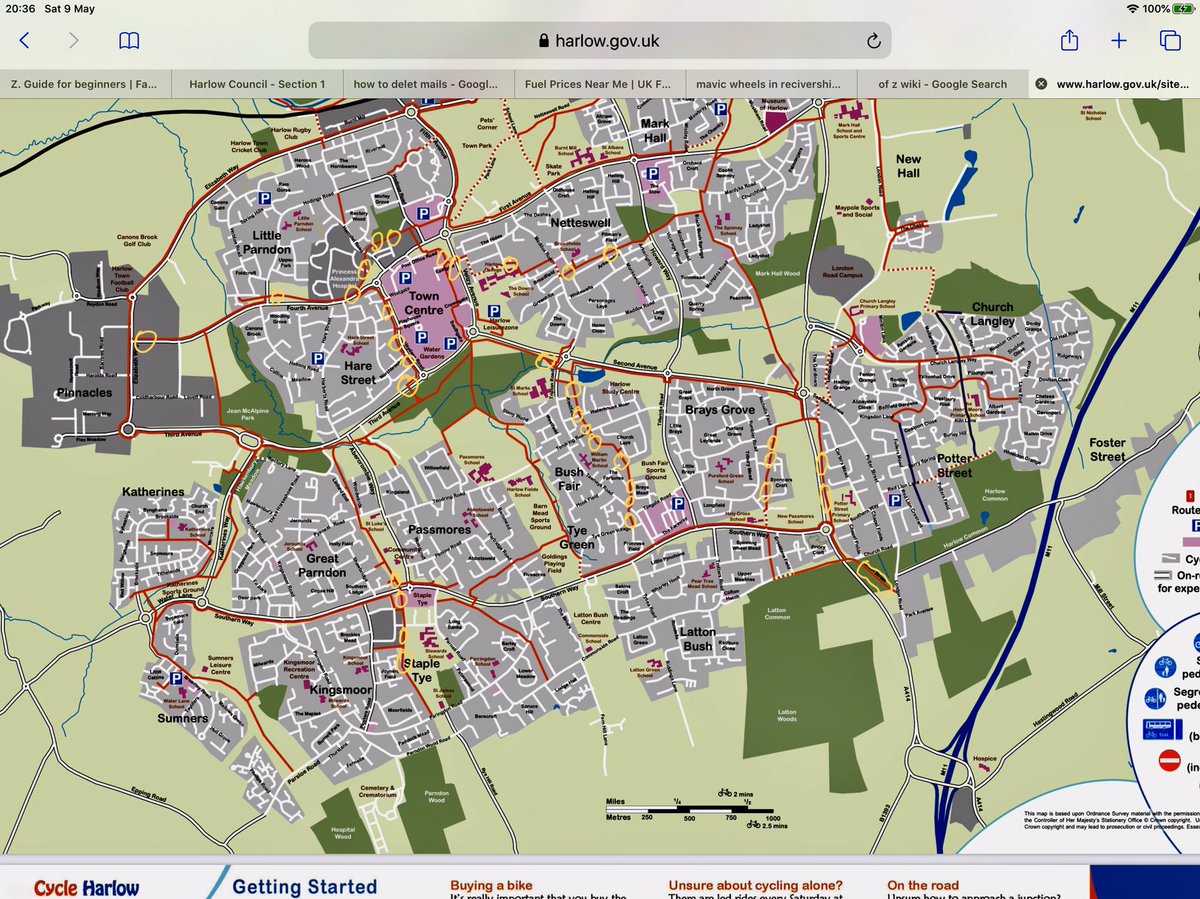Image resolution: width=1200 pixels, height=899 pixels.
Task: Tap the forward navigation arrow
Action: click(72, 41)
